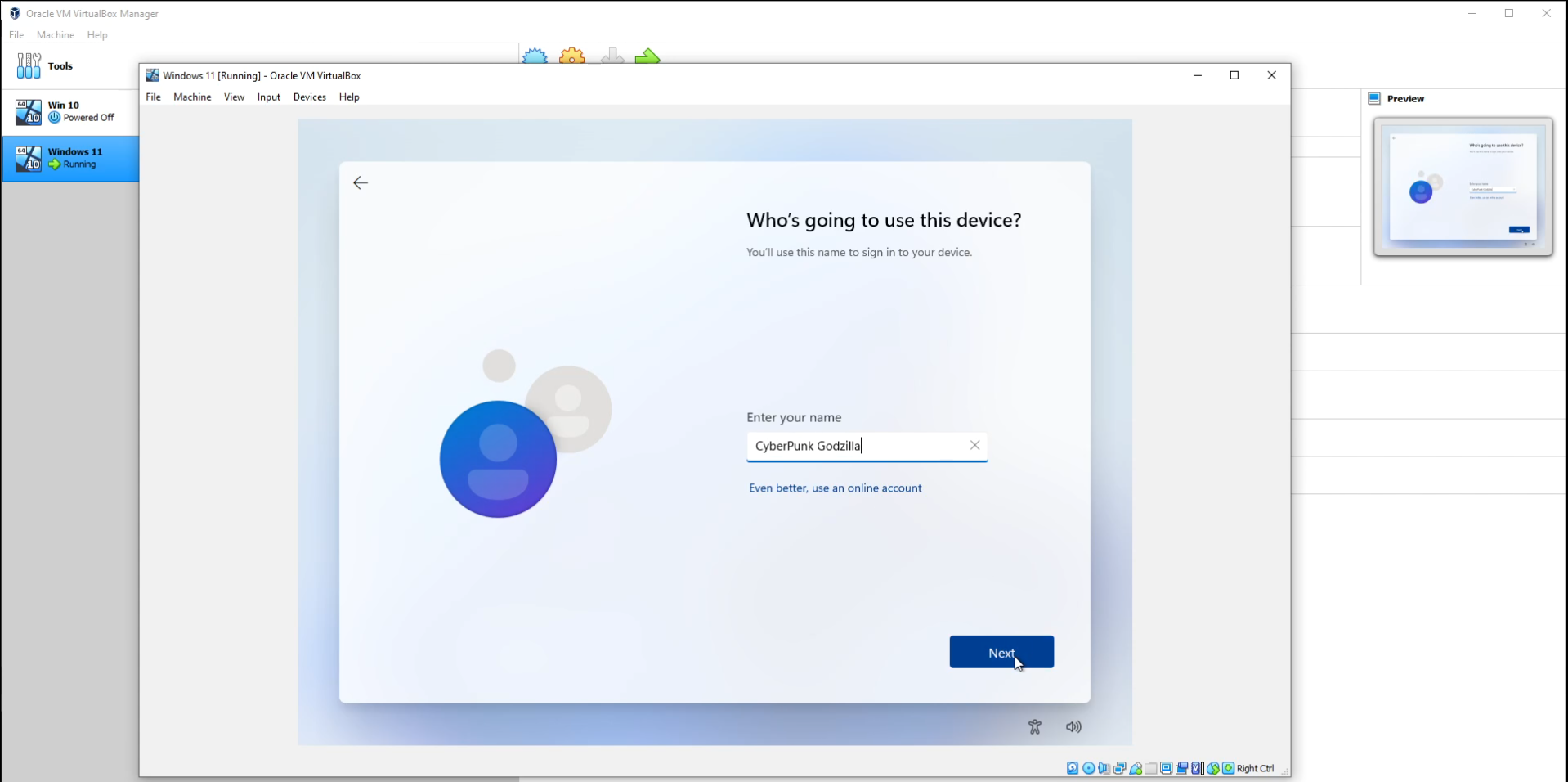This screenshot has height=782, width=1568.
Task: Click 'Even better, use an online account' link
Action: pyautogui.click(x=836, y=488)
